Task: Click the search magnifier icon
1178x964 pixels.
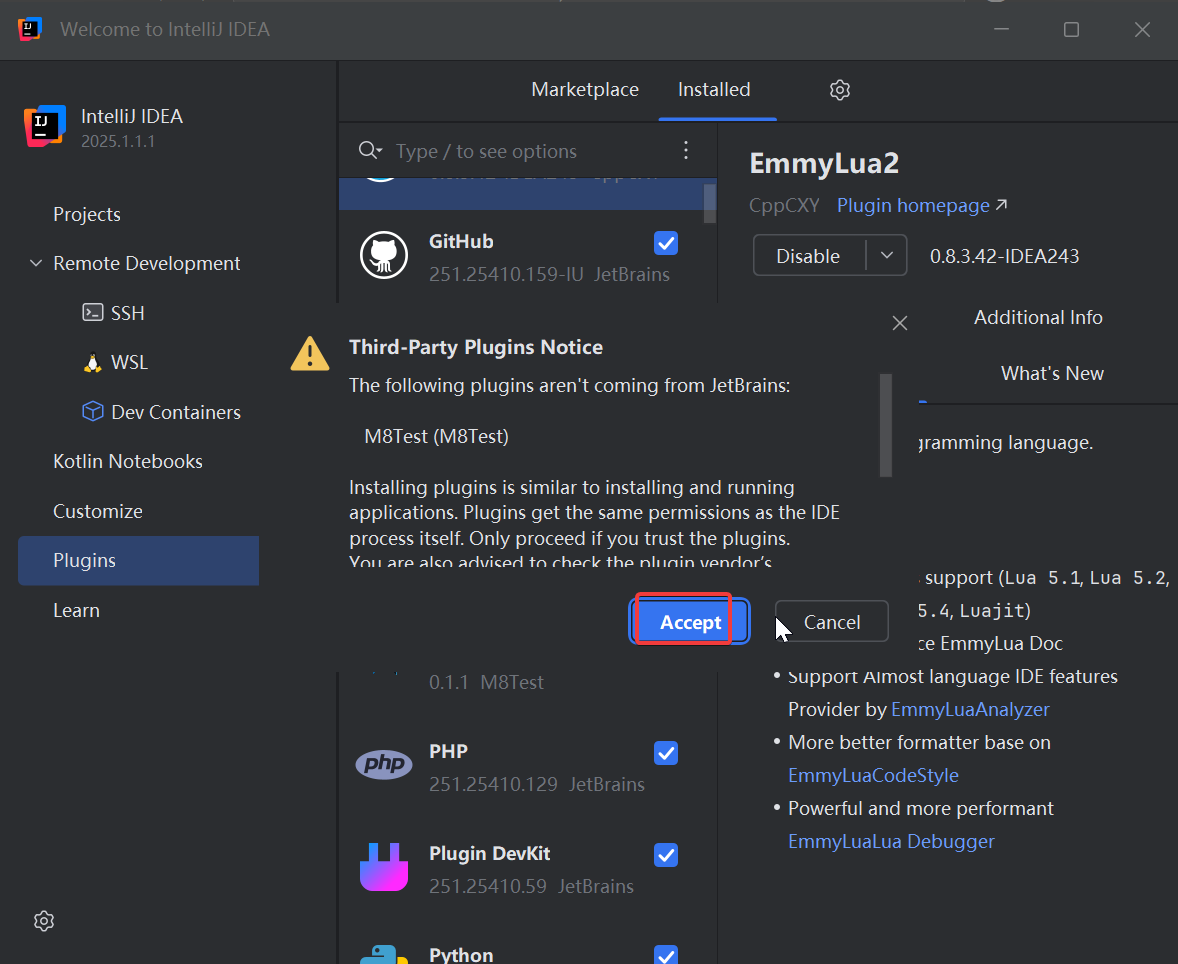Action: [x=369, y=151]
